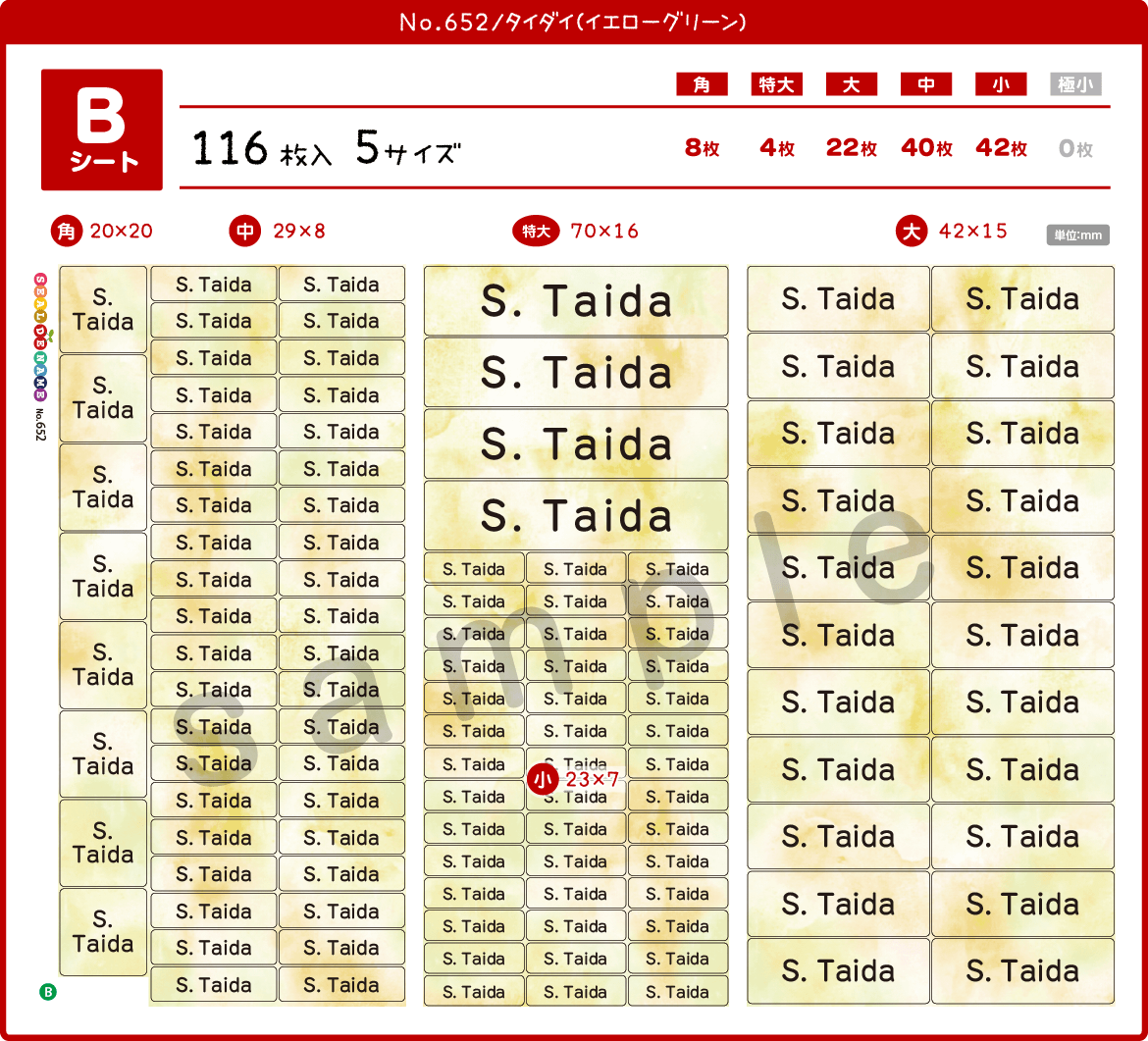Viewport: 1148px width, 1041px height.
Task: Select the 小 label above 42枚
Action: pos(1001,84)
